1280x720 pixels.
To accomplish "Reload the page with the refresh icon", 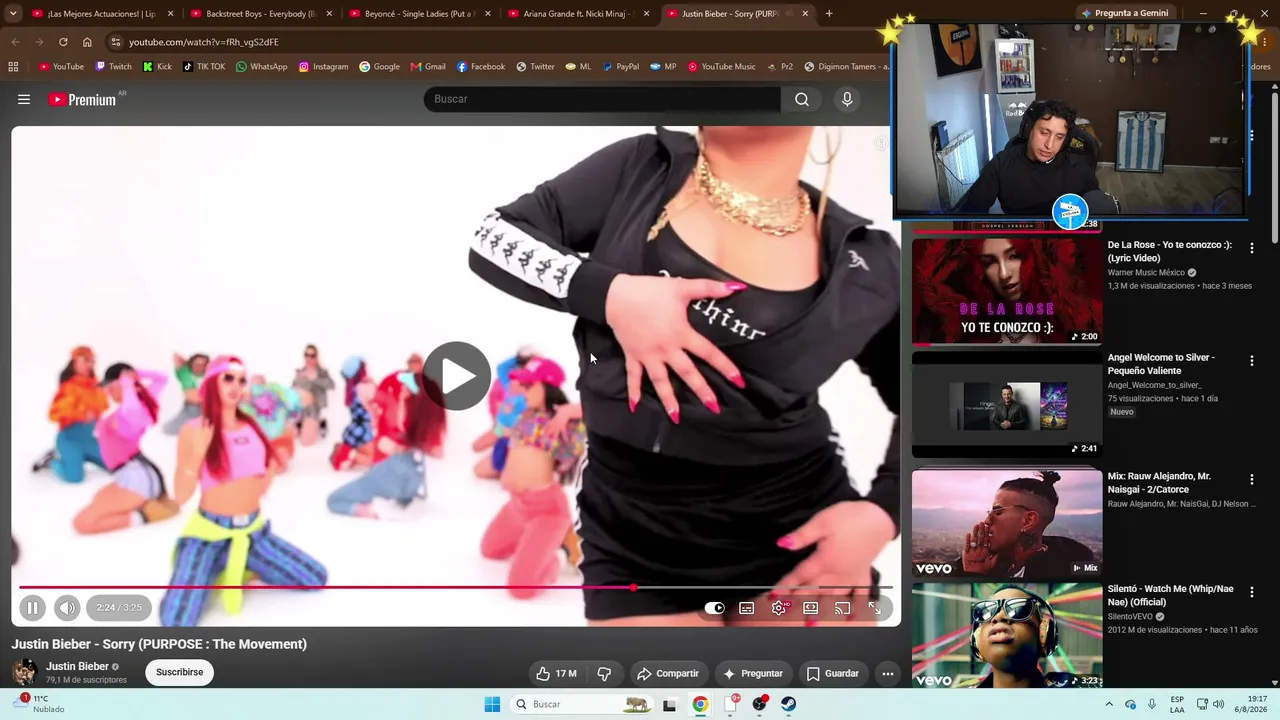I will coord(63,42).
